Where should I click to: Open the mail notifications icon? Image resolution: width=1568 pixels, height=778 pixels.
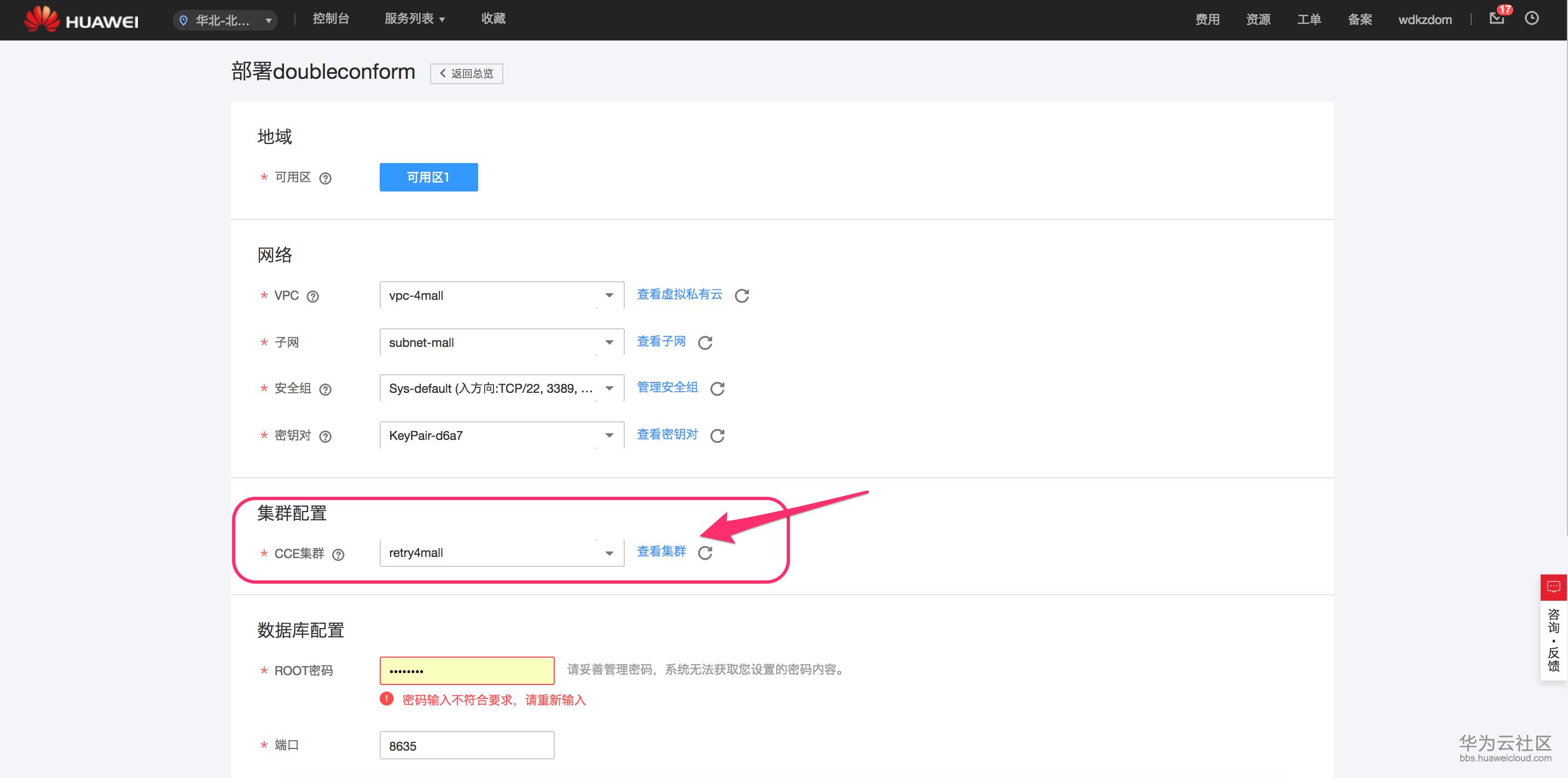tap(1496, 19)
